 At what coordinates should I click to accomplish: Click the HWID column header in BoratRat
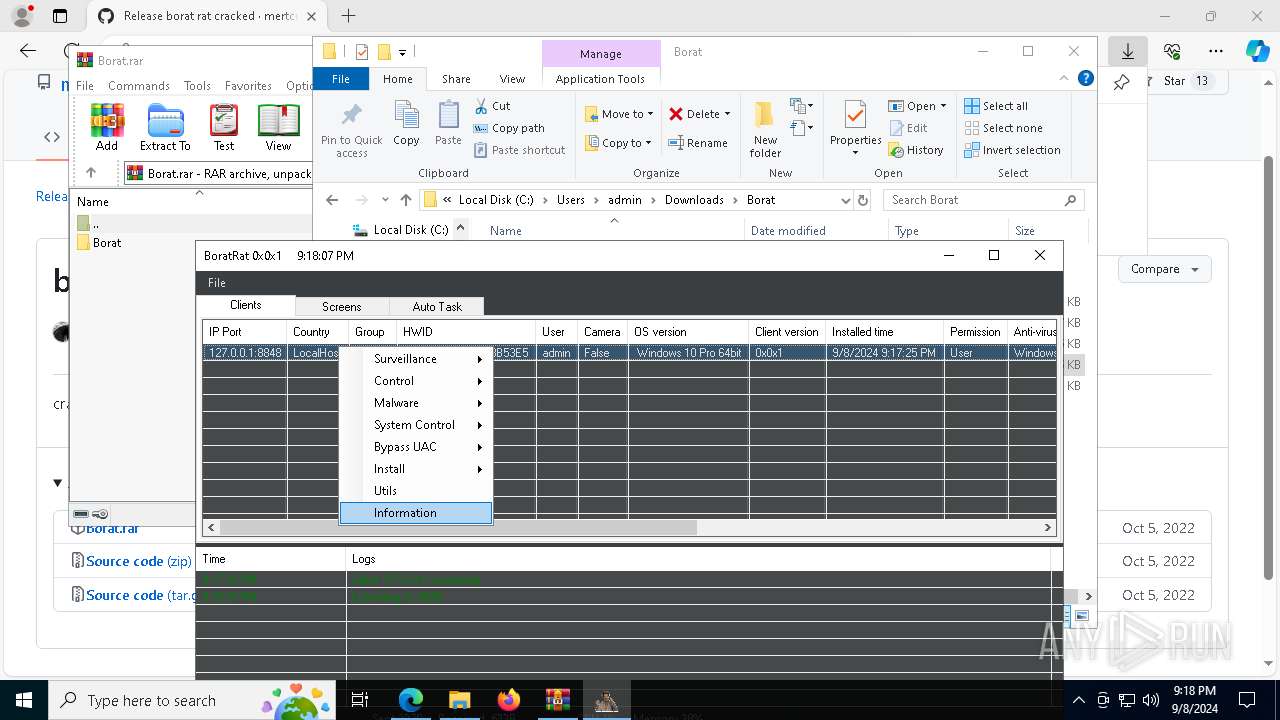466,332
